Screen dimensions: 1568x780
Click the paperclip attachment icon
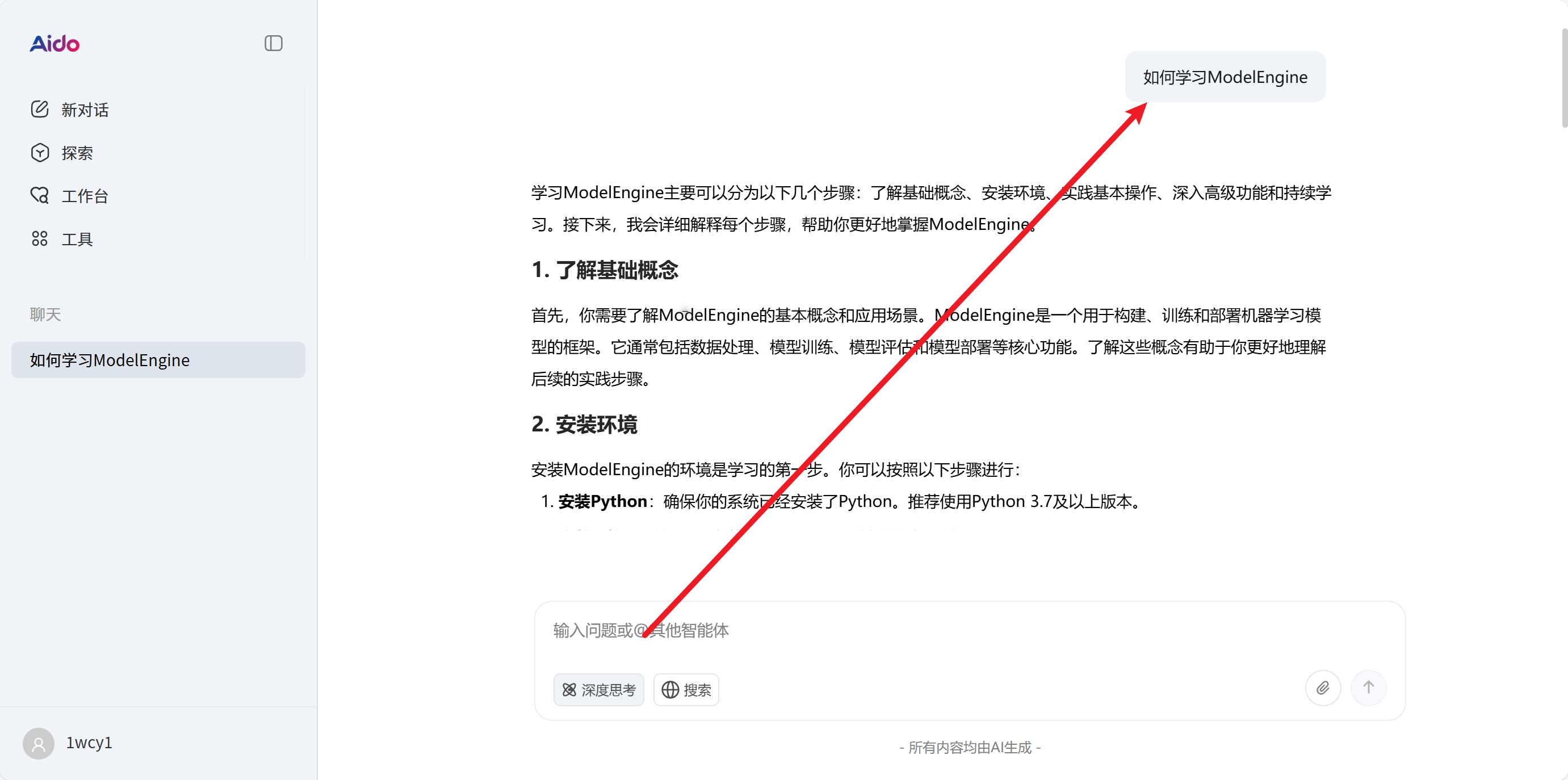[x=1322, y=688]
